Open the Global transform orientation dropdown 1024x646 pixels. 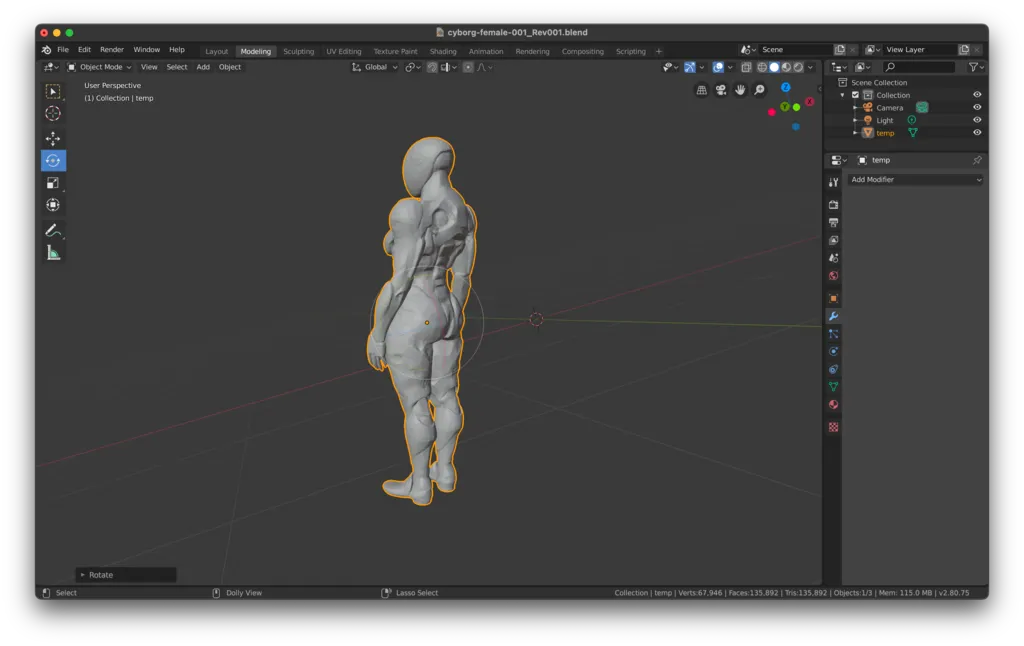click(375, 67)
